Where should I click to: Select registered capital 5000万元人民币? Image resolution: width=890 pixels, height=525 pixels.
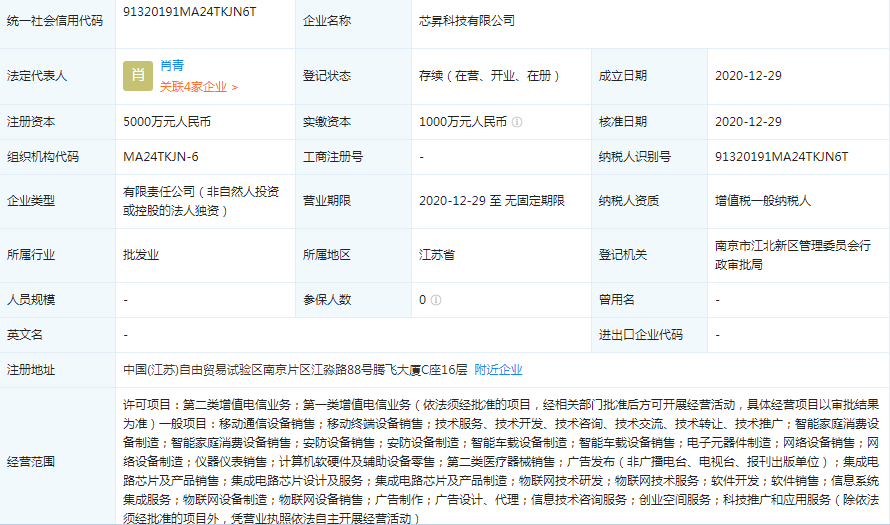pos(167,122)
